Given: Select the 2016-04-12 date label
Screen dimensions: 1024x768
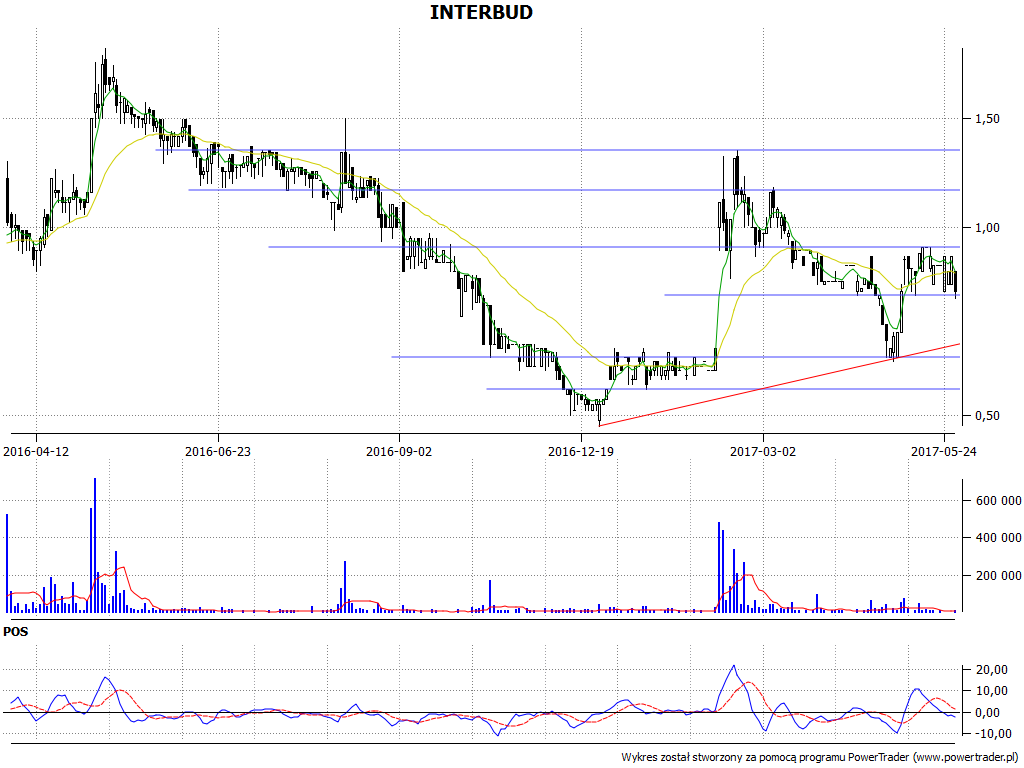Looking at the screenshot, I should tap(37, 451).
